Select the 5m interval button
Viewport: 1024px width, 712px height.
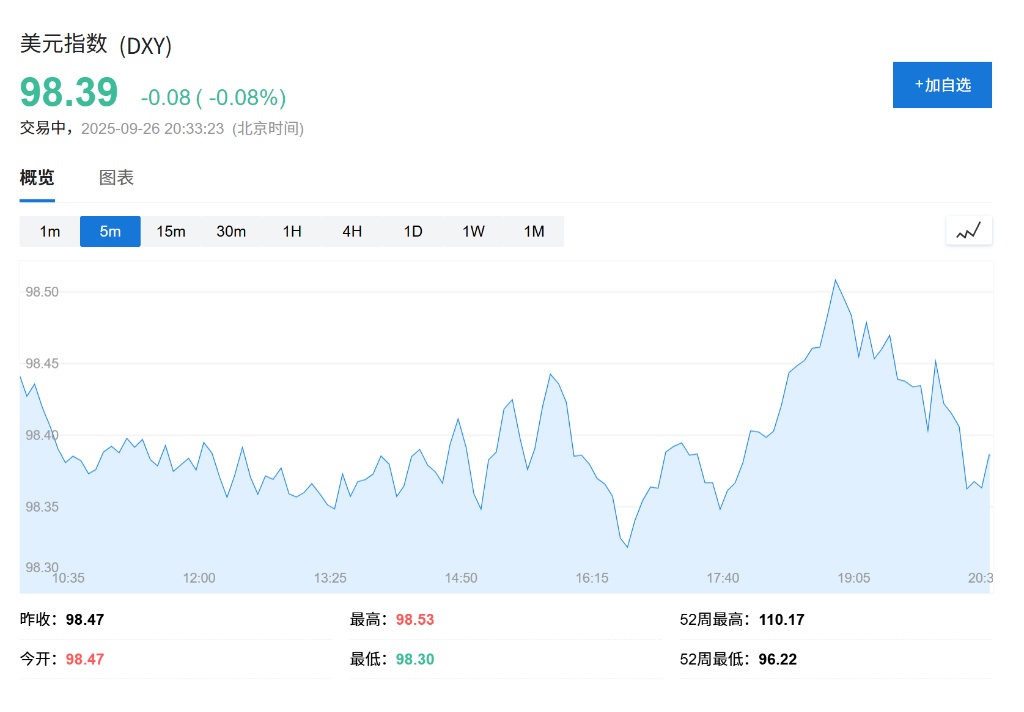[110, 231]
